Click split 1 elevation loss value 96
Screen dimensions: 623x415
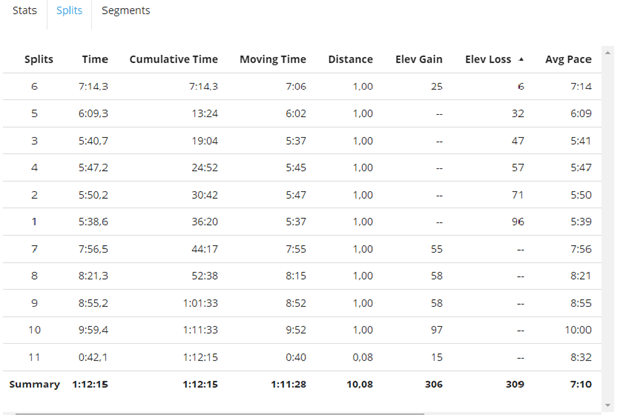coord(518,222)
